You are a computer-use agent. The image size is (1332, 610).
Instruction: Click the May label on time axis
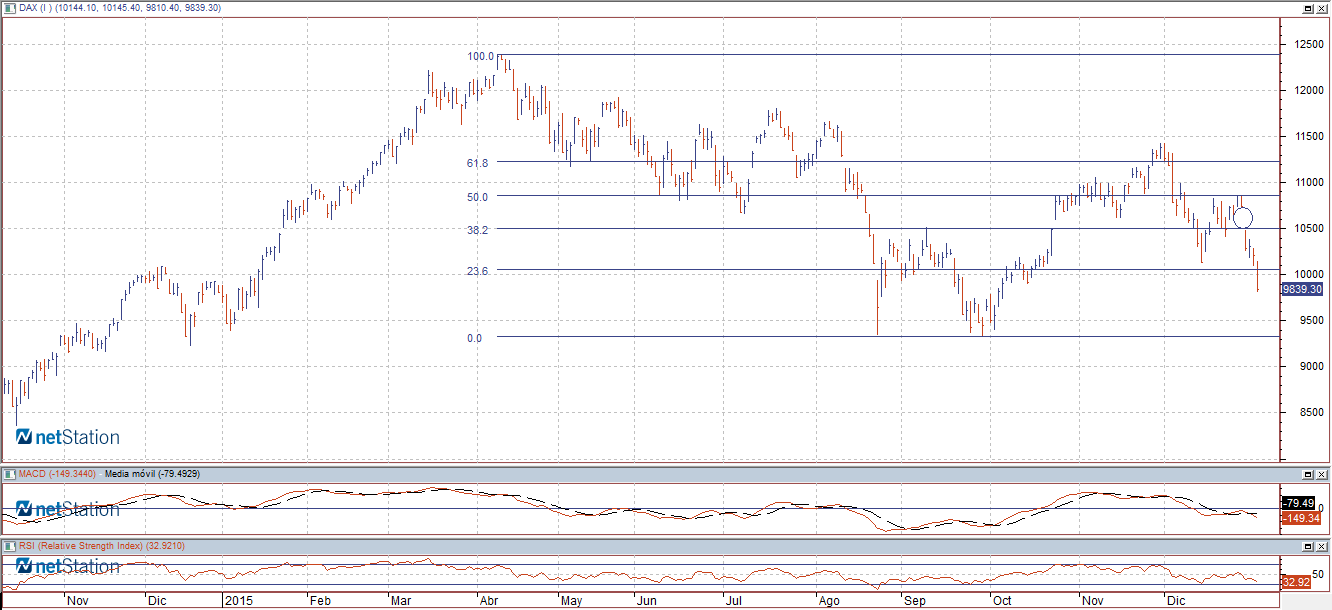pyautogui.click(x=571, y=602)
